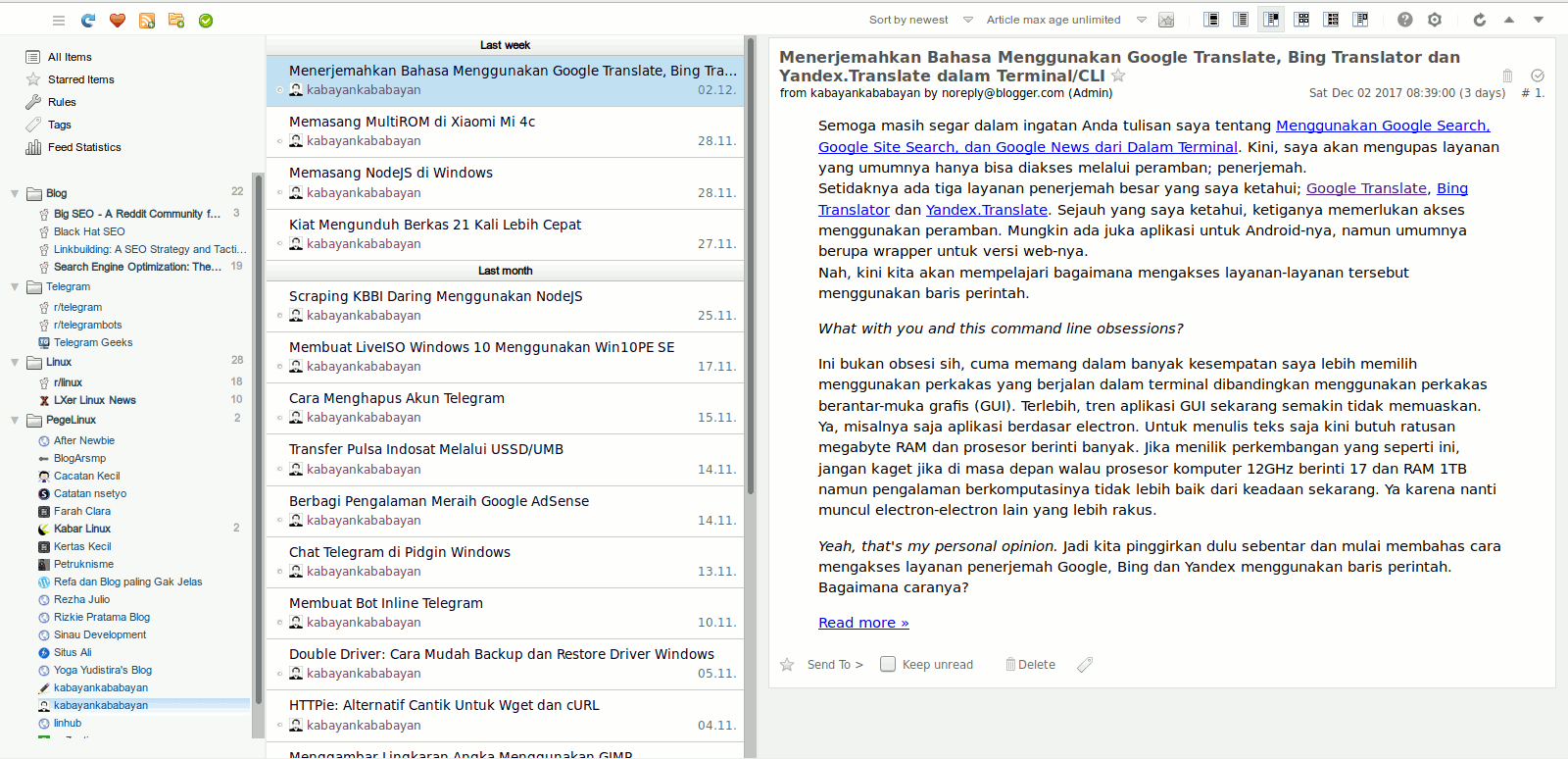Collapse the Blog folder

tap(15, 193)
